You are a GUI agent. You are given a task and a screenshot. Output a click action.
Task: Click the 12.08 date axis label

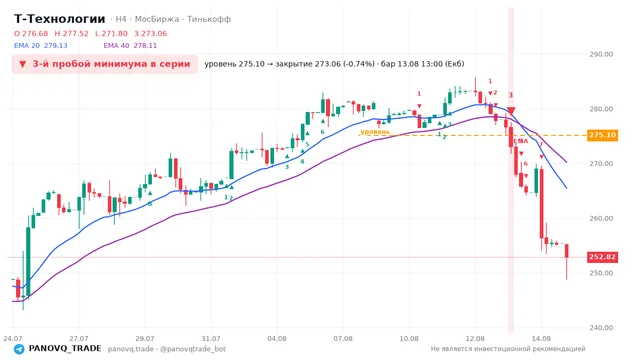tap(475, 338)
